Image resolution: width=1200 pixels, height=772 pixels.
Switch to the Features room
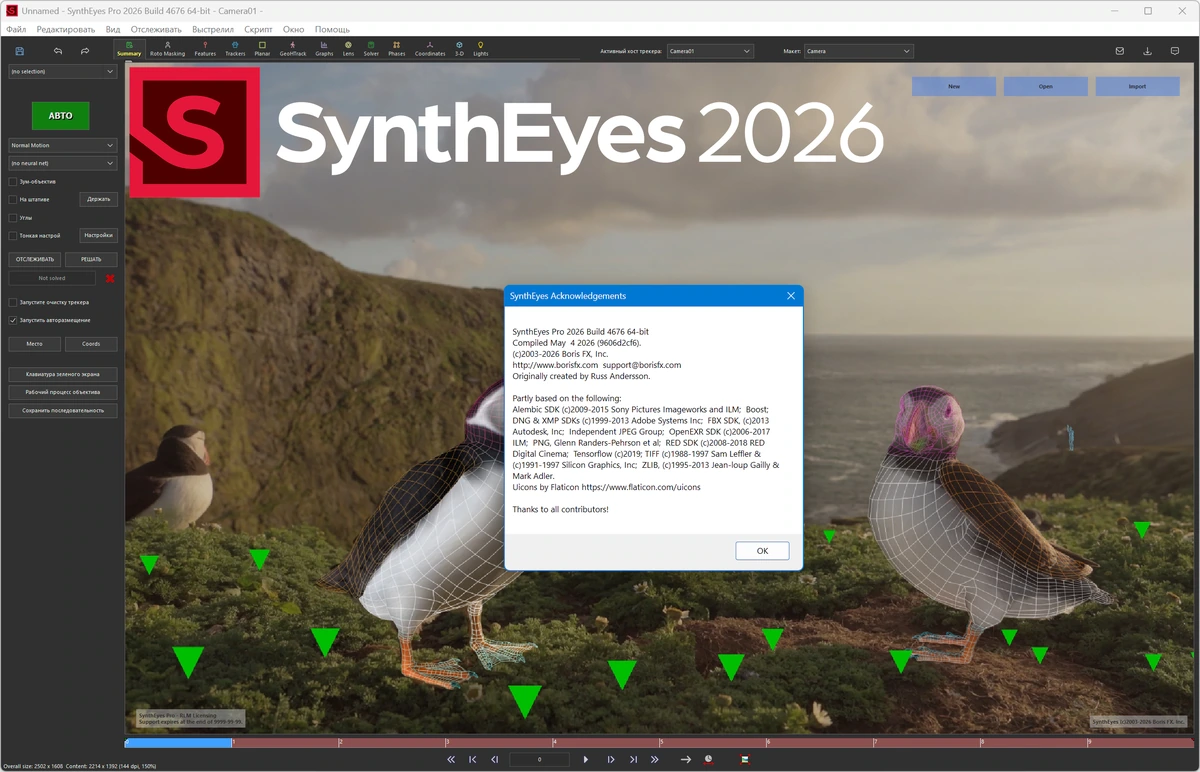tap(205, 49)
